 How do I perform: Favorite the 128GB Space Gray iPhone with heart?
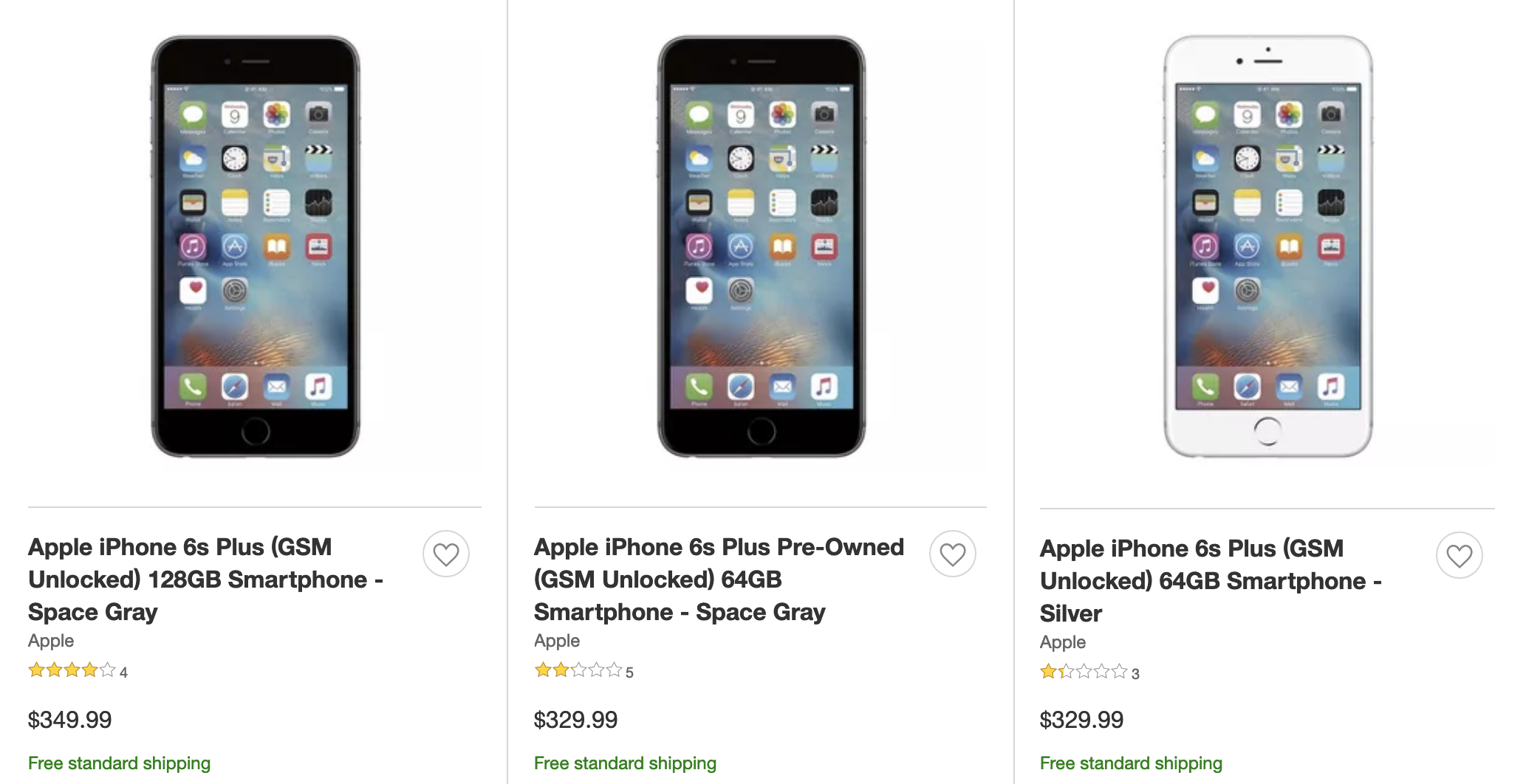pos(446,554)
